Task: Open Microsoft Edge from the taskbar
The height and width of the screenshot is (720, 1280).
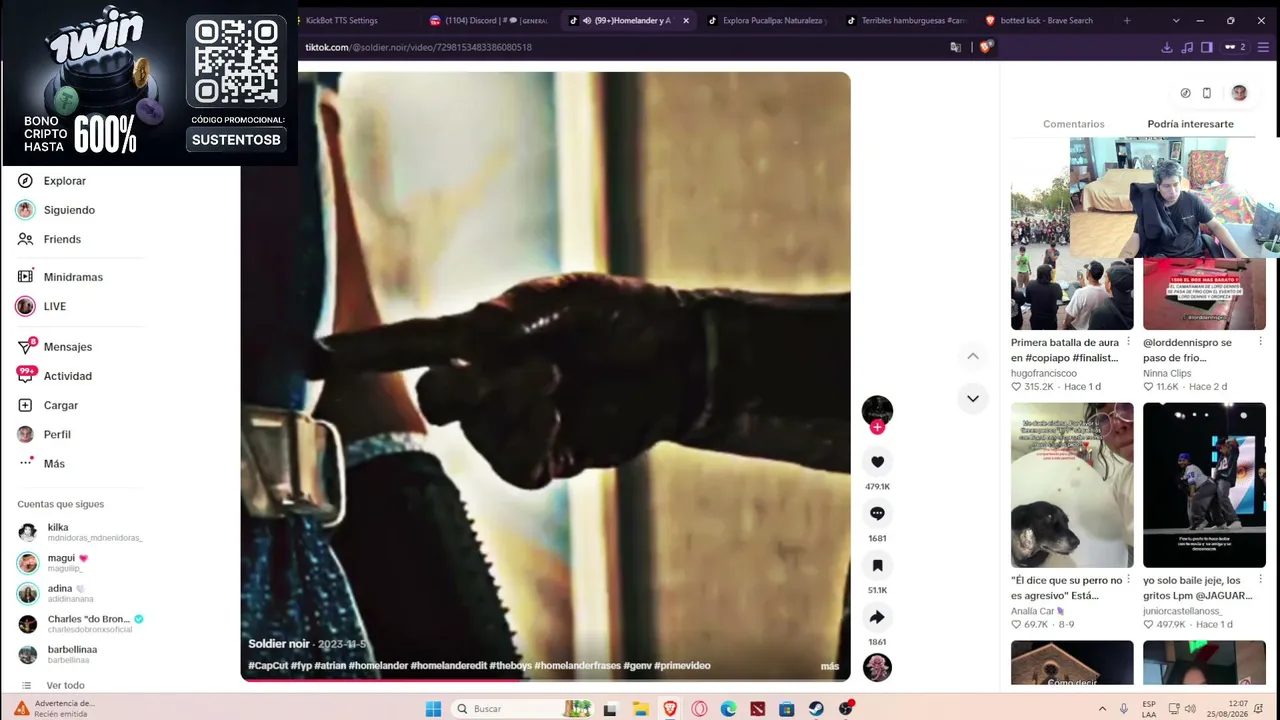Action: [x=728, y=709]
